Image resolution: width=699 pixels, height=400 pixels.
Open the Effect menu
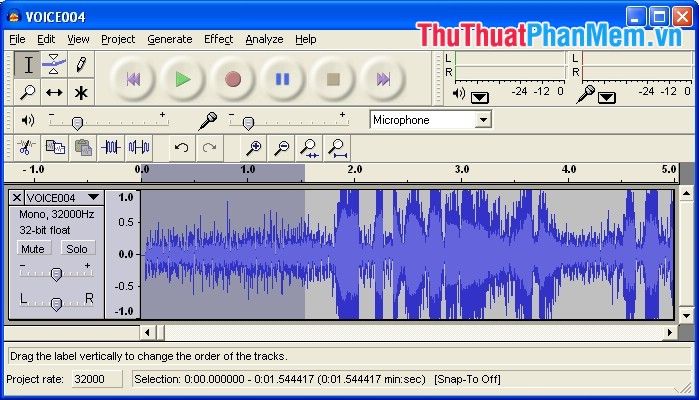[x=218, y=39]
